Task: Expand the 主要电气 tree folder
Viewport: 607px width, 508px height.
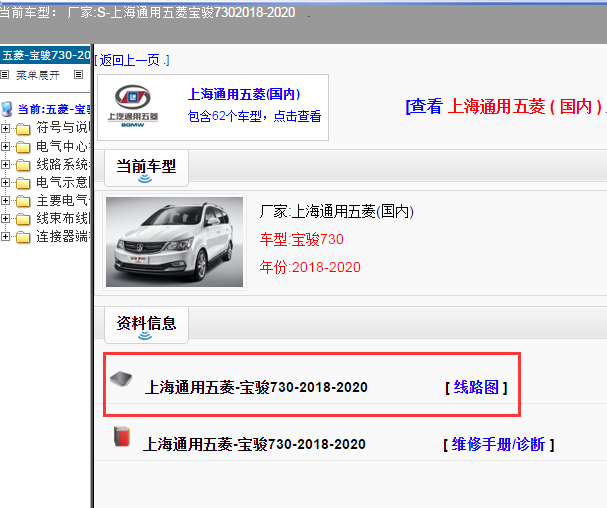Action: [x=5, y=200]
